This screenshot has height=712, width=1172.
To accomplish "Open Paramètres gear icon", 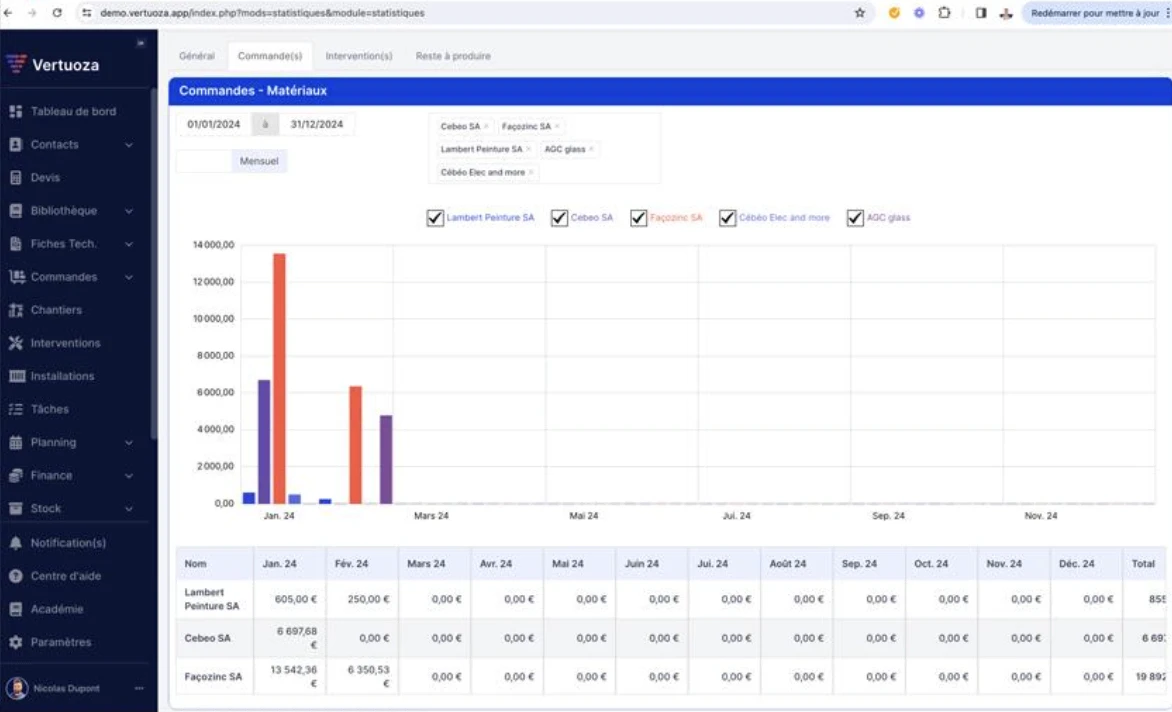I will pos(16,642).
